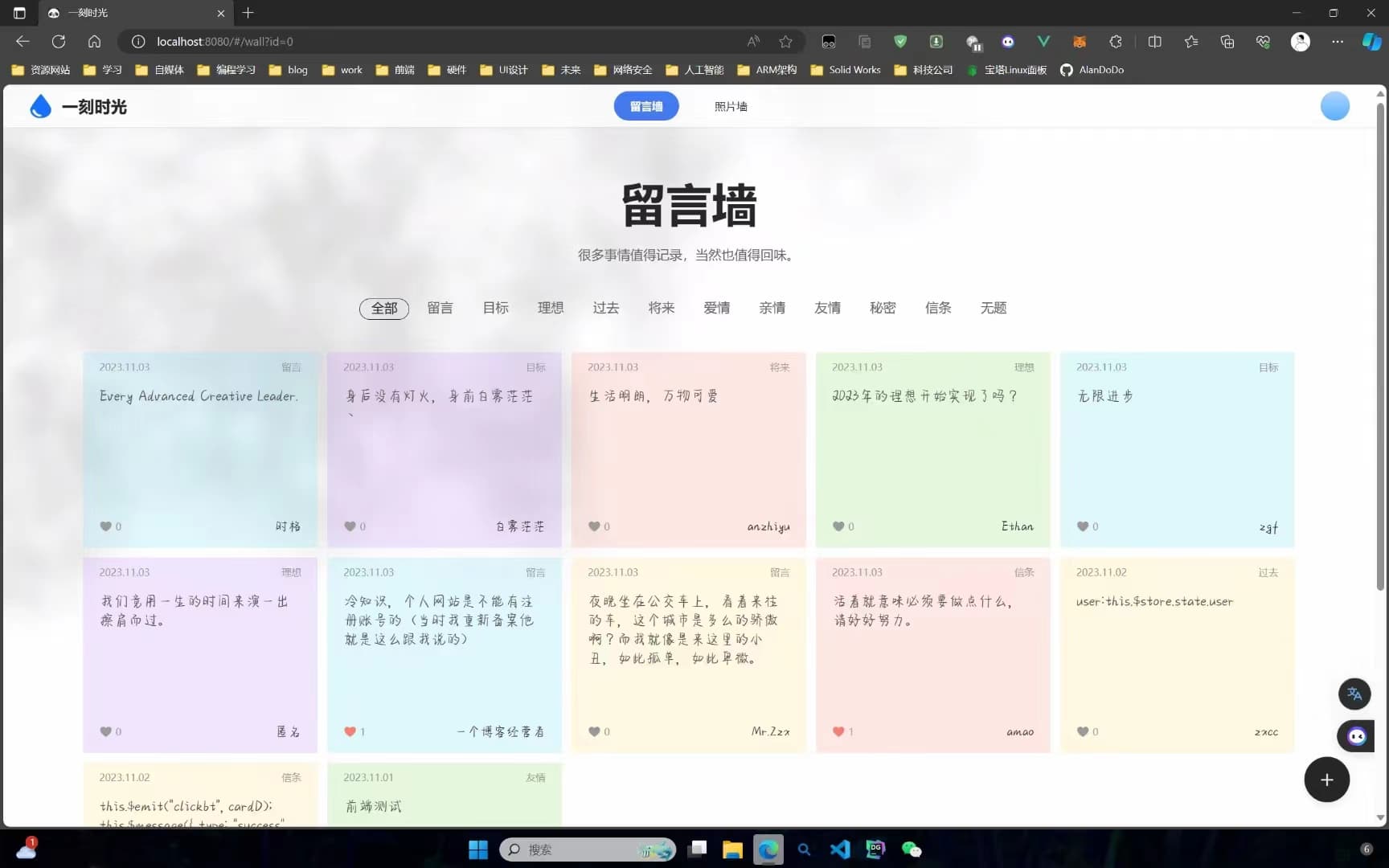Launch VS Code from the taskbar
Viewport: 1389px width, 868px height.
click(839, 849)
